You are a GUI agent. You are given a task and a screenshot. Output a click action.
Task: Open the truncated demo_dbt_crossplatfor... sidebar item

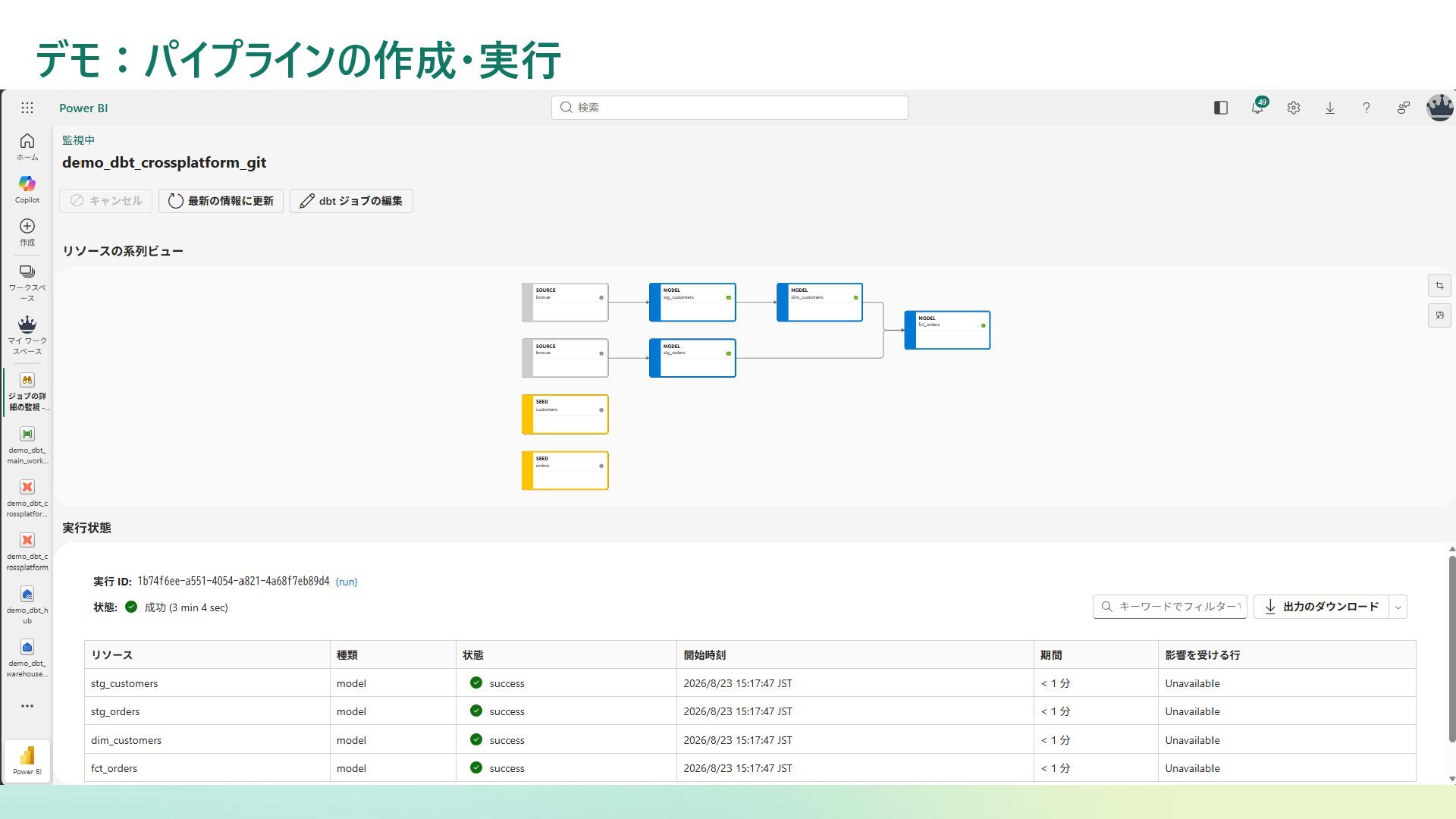tap(27, 498)
